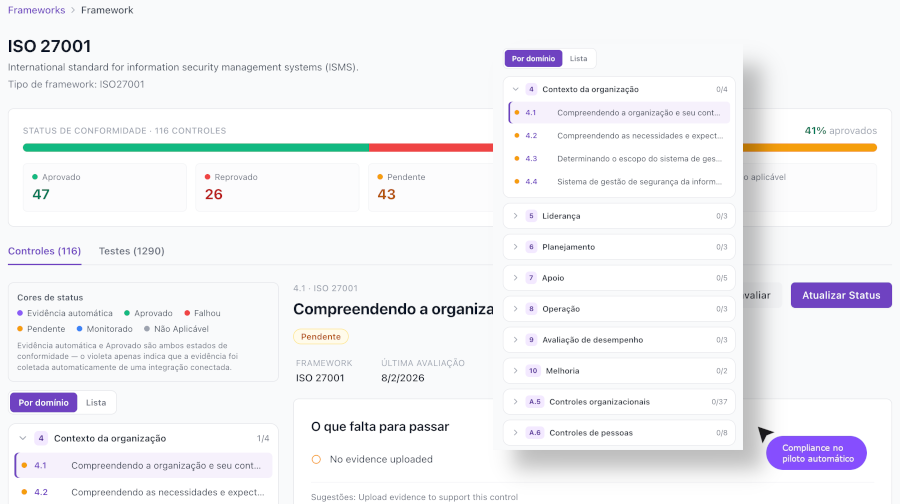
Task: Collapse 'Contexto da organização' chevron in floating panel
Action: pyautogui.click(x=515, y=89)
